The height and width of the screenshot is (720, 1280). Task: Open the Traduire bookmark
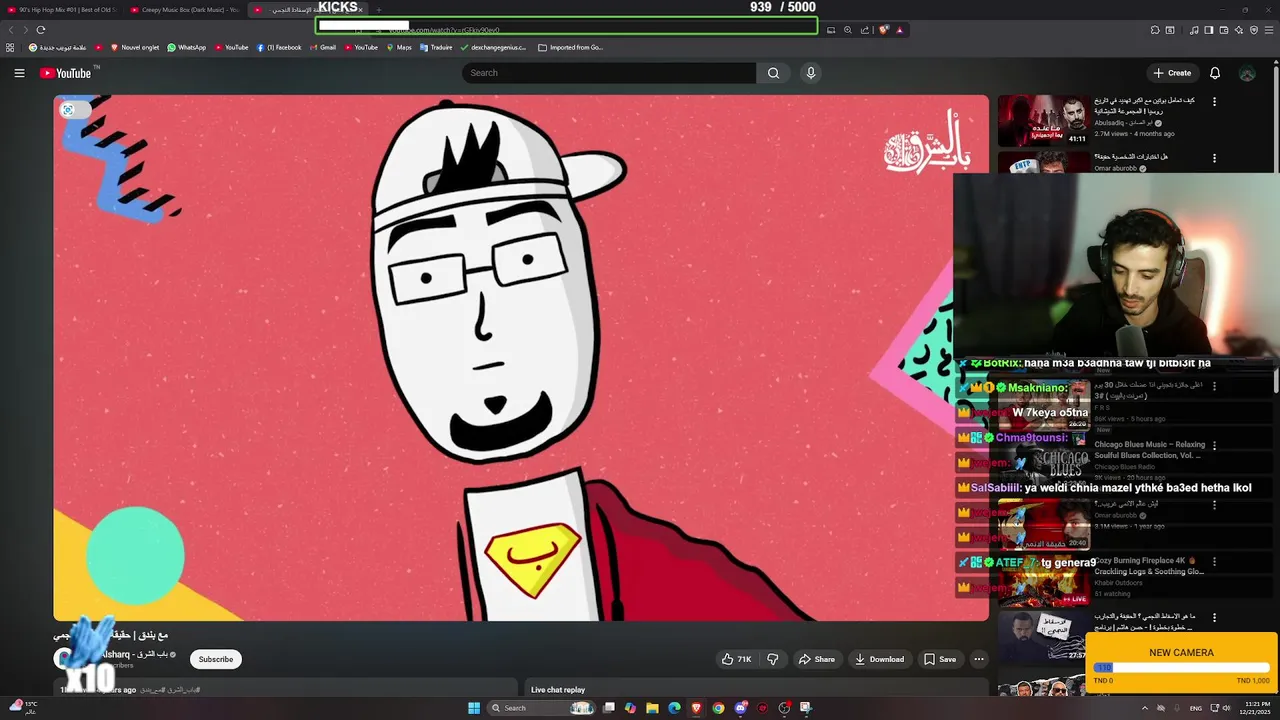click(436, 47)
